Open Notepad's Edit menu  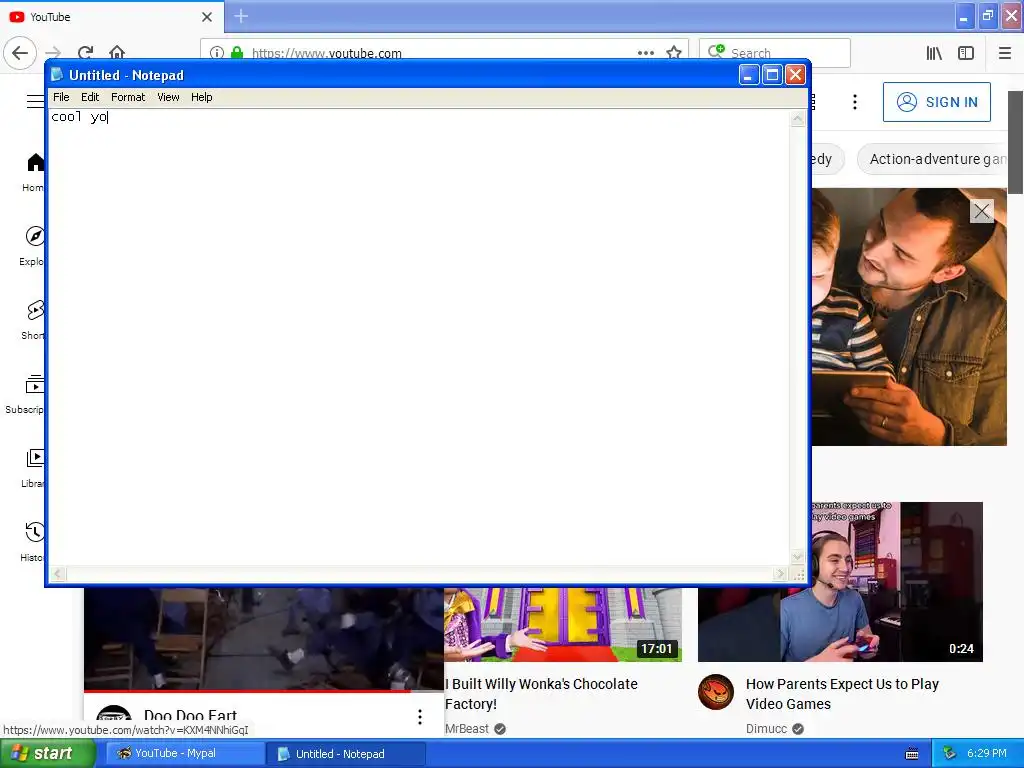[x=89, y=97]
